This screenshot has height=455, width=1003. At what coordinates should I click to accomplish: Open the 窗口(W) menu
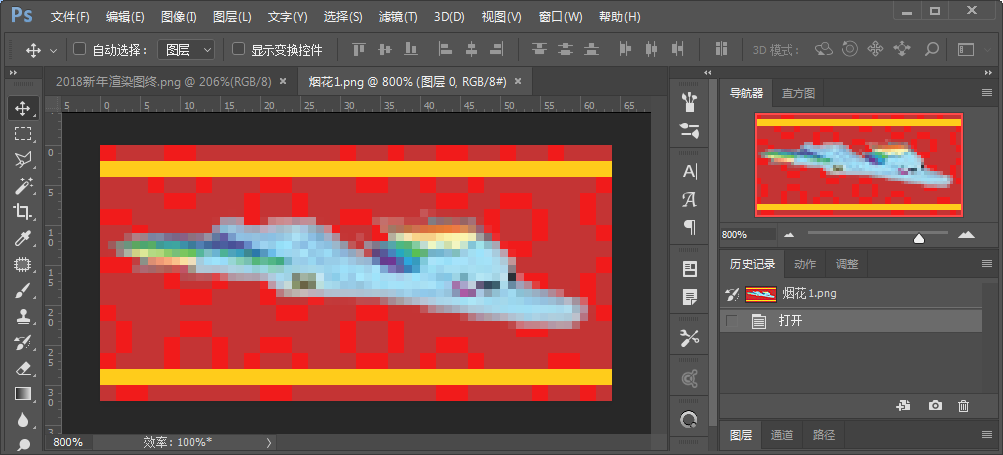[x=560, y=17]
